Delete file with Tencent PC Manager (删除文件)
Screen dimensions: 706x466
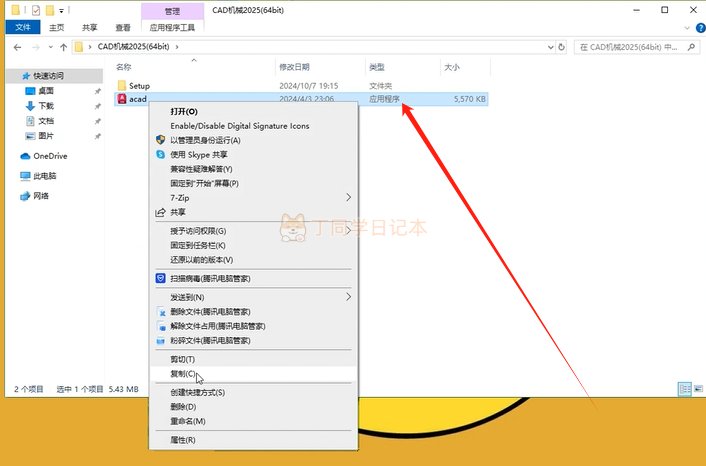coord(253,312)
